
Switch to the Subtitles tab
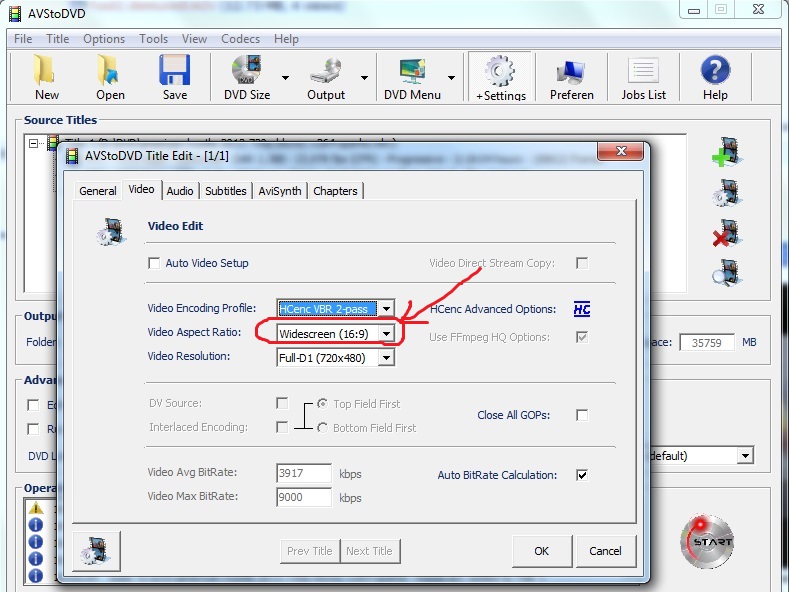coord(225,191)
